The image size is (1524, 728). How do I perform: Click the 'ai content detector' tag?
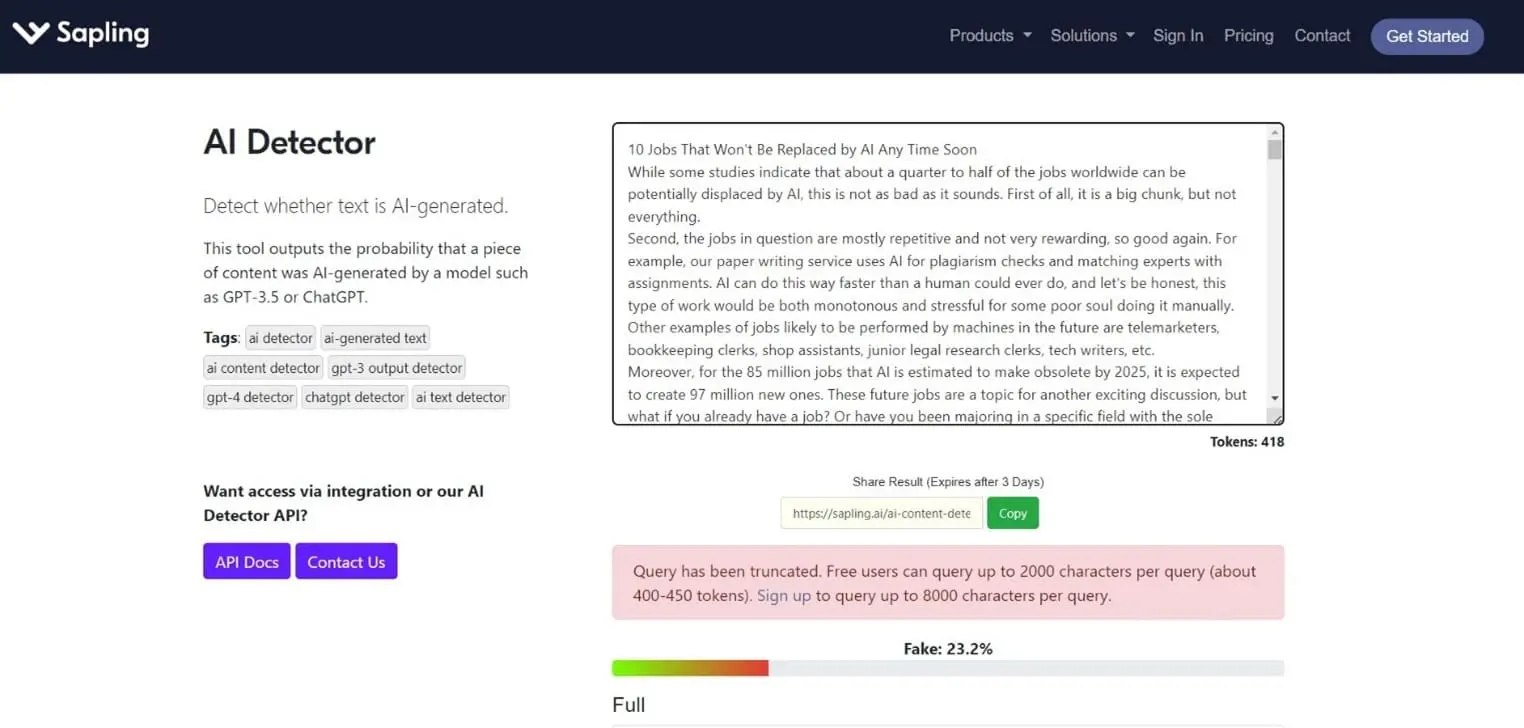[263, 368]
